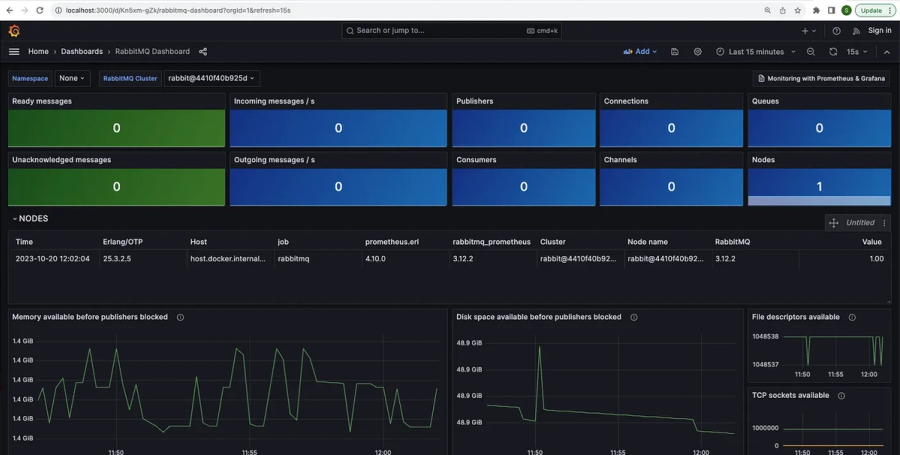Save the dashboard with disk icon
This screenshot has height=455, width=900.
tap(675, 52)
